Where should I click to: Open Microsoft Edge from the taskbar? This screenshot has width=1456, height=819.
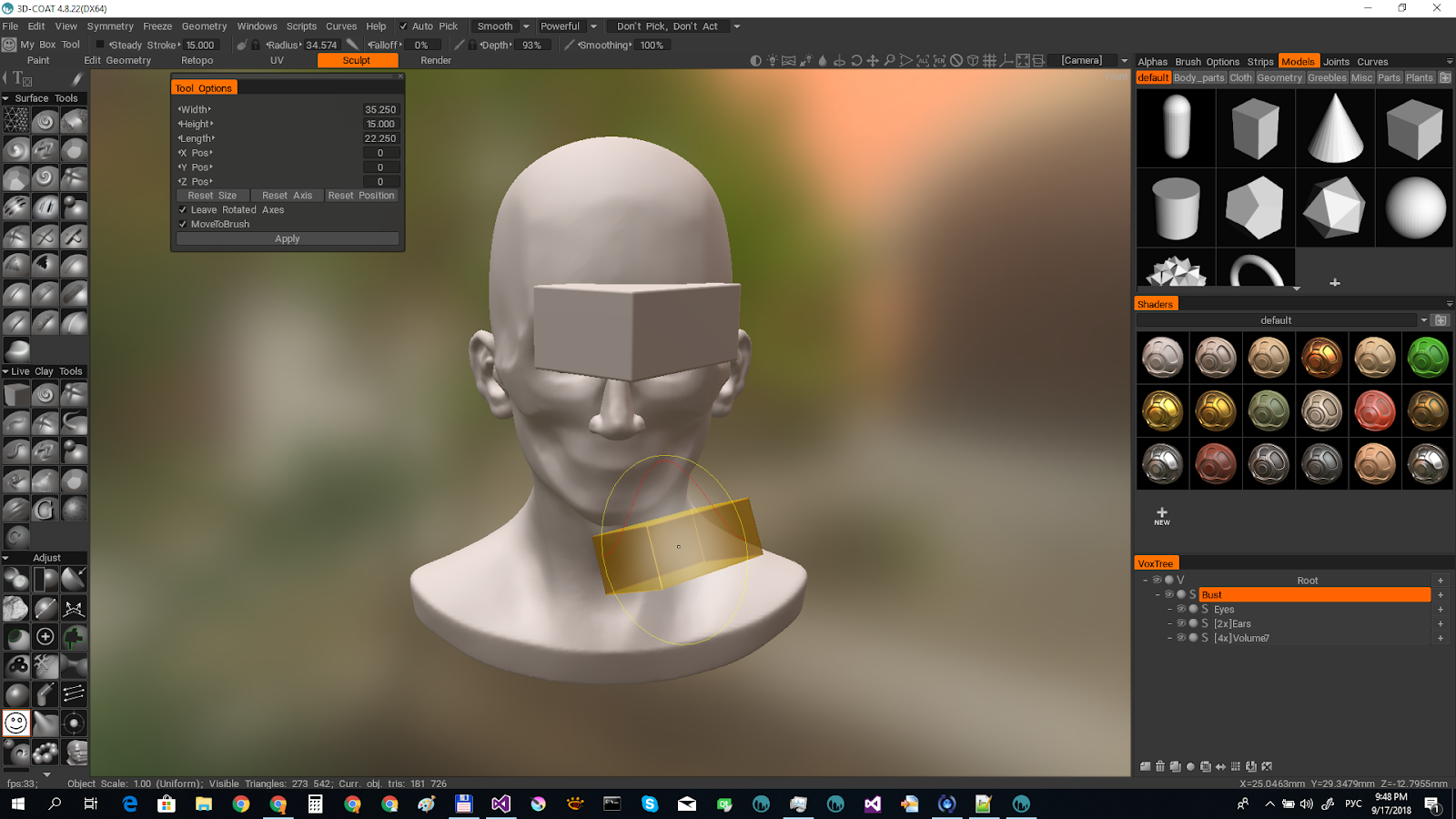130,804
